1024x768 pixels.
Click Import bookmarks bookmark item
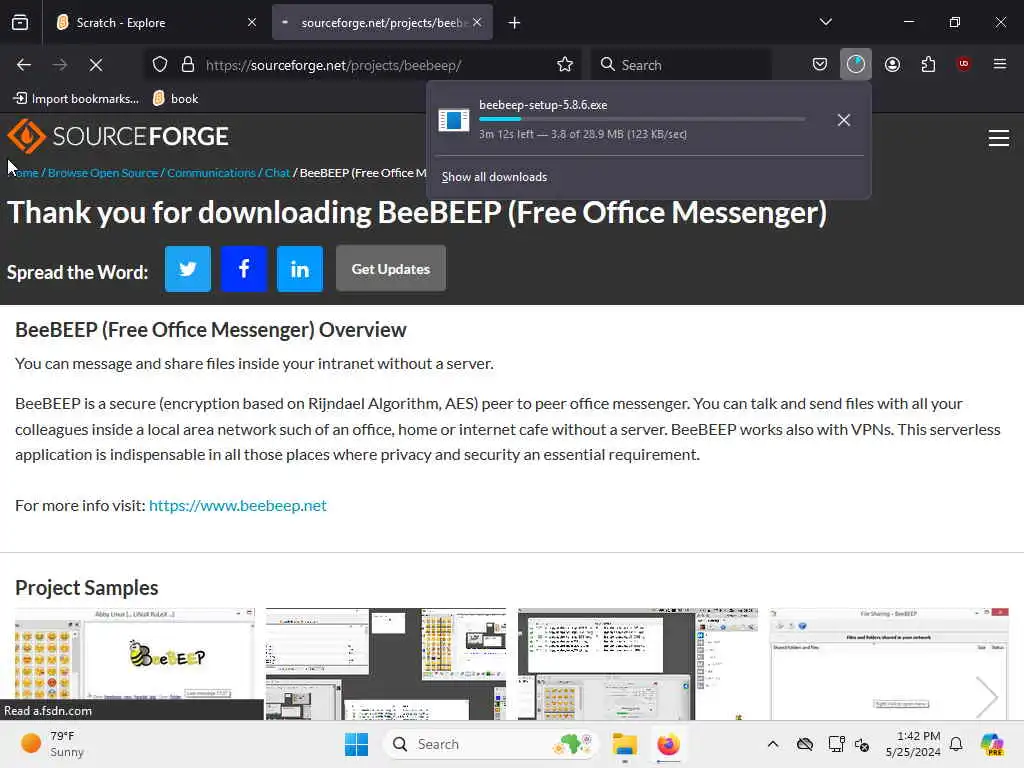pyautogui.click(x=76, y=99)
